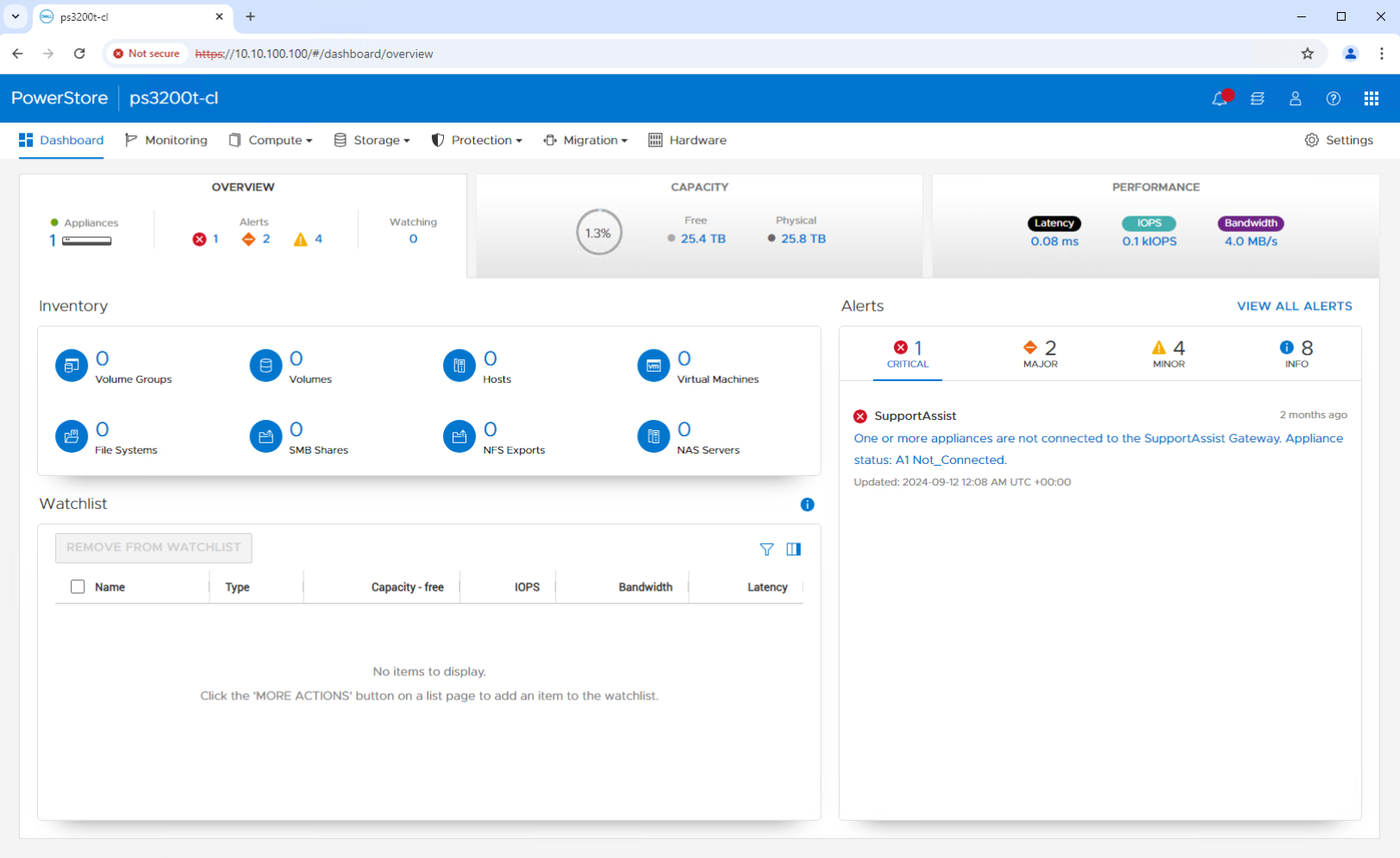Click the NAS Servers inventory icon
Image resolution: width=1400 pixels, height=858 pixels.
tap(653, 436)
